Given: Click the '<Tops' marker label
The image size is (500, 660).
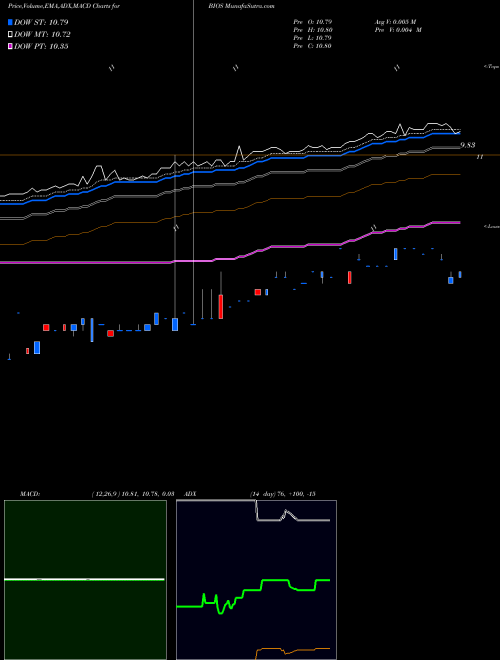Looking at the screenshot, I should tap(491, 67).
